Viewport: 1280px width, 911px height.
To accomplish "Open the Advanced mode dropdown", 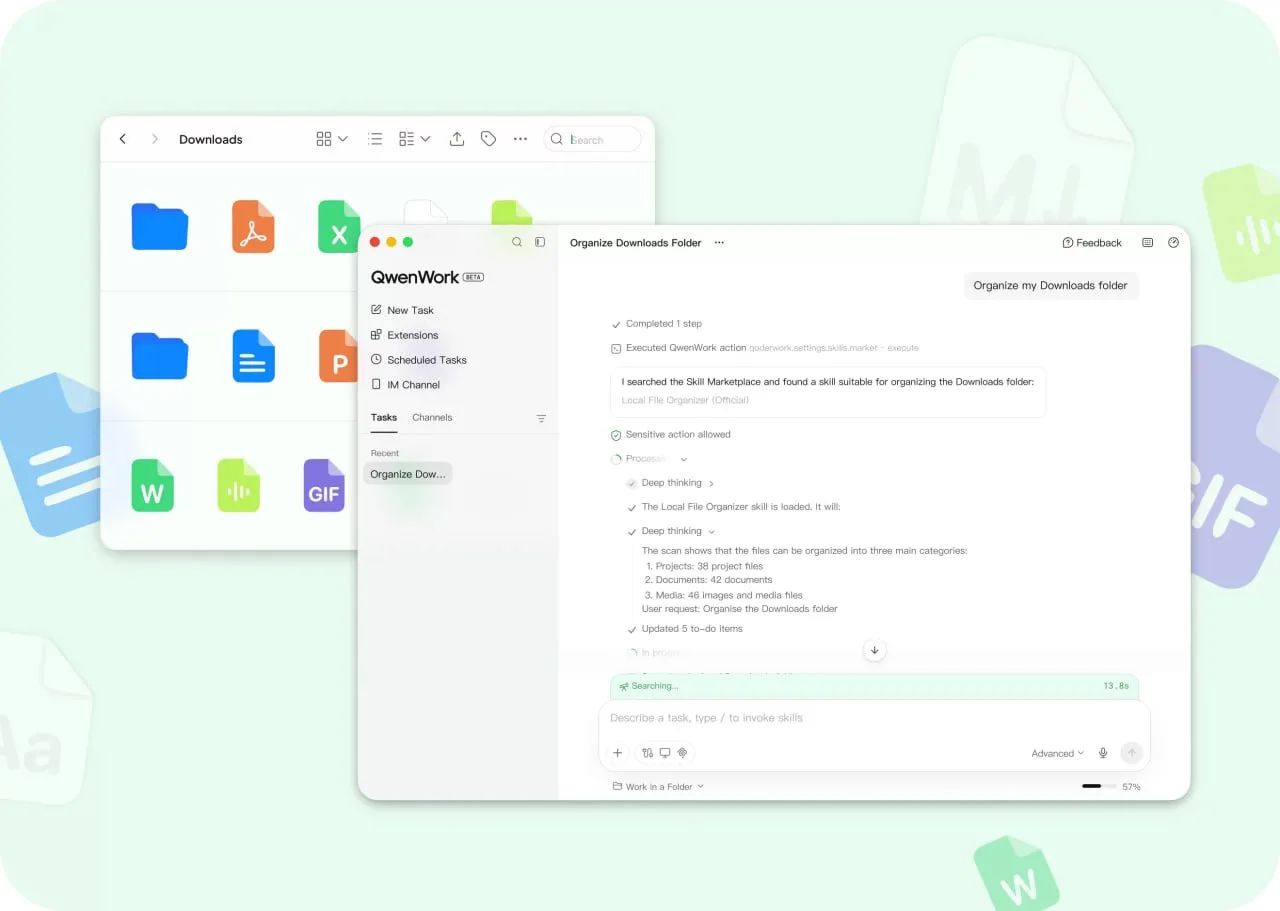I will tap(1058, 754).
